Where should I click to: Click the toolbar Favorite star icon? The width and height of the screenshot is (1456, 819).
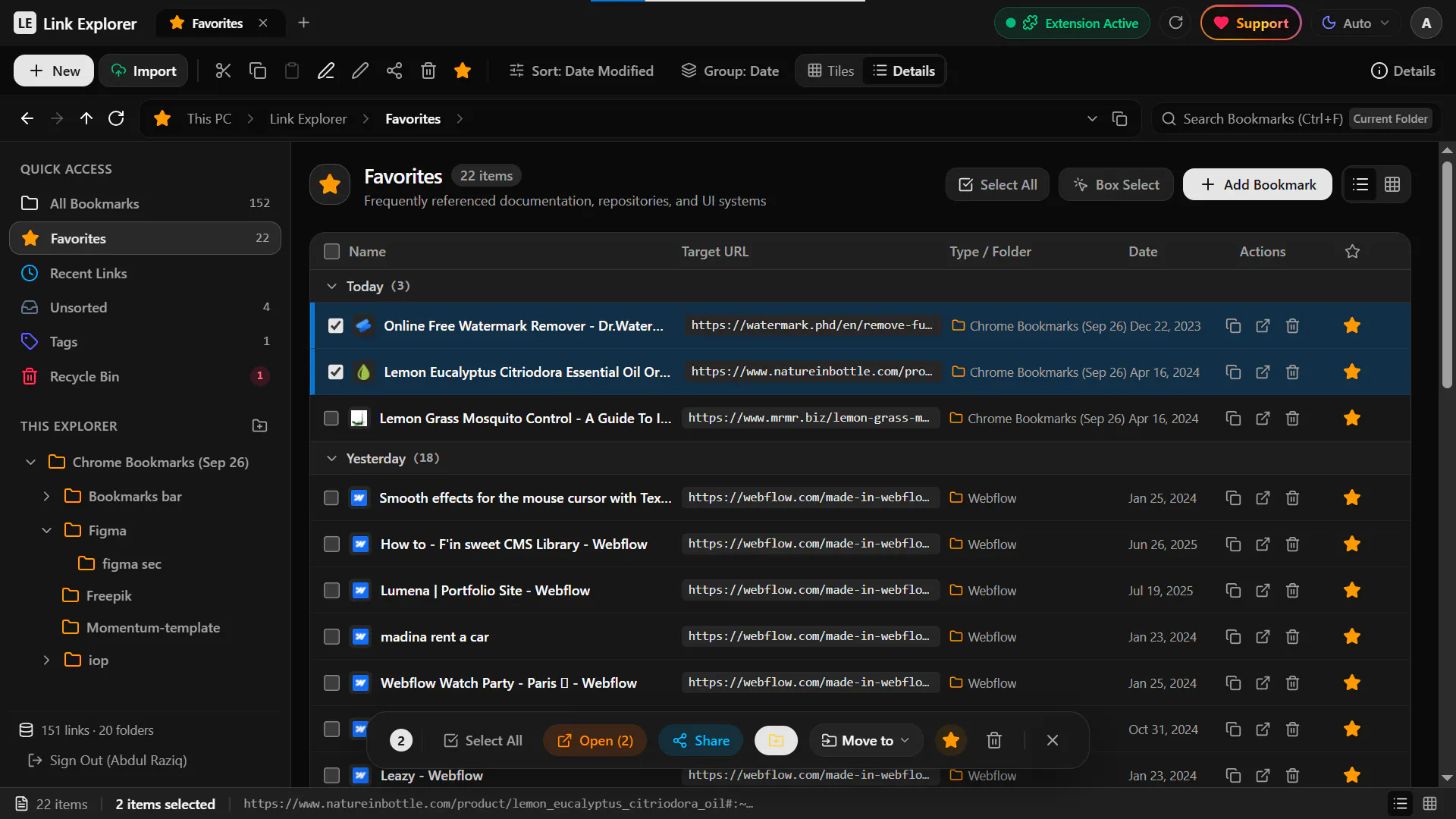463,71
